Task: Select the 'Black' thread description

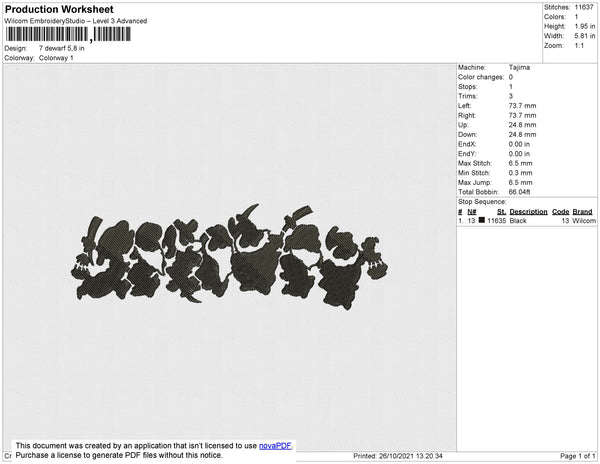Action: point(518,221)
